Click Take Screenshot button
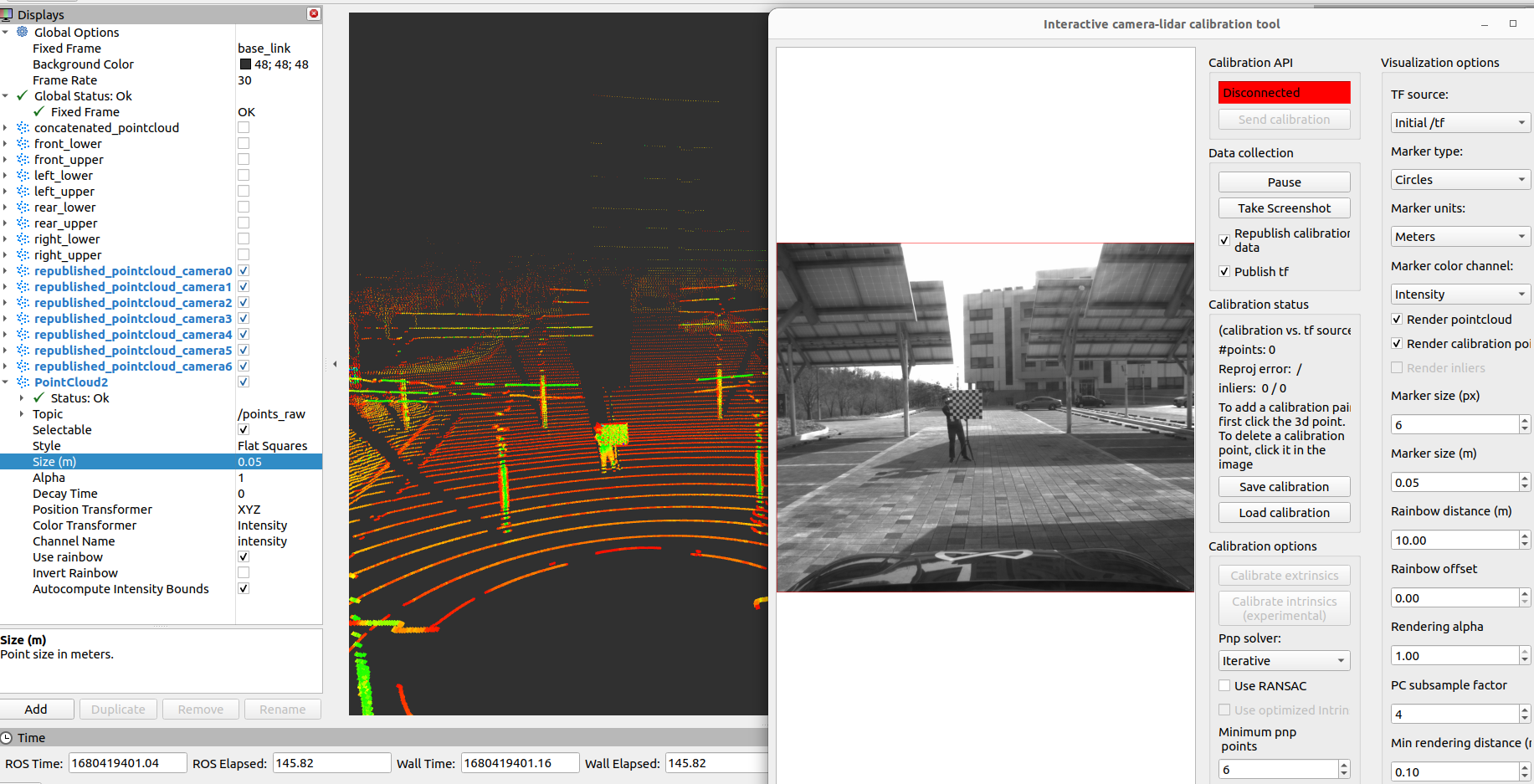 1284,208
